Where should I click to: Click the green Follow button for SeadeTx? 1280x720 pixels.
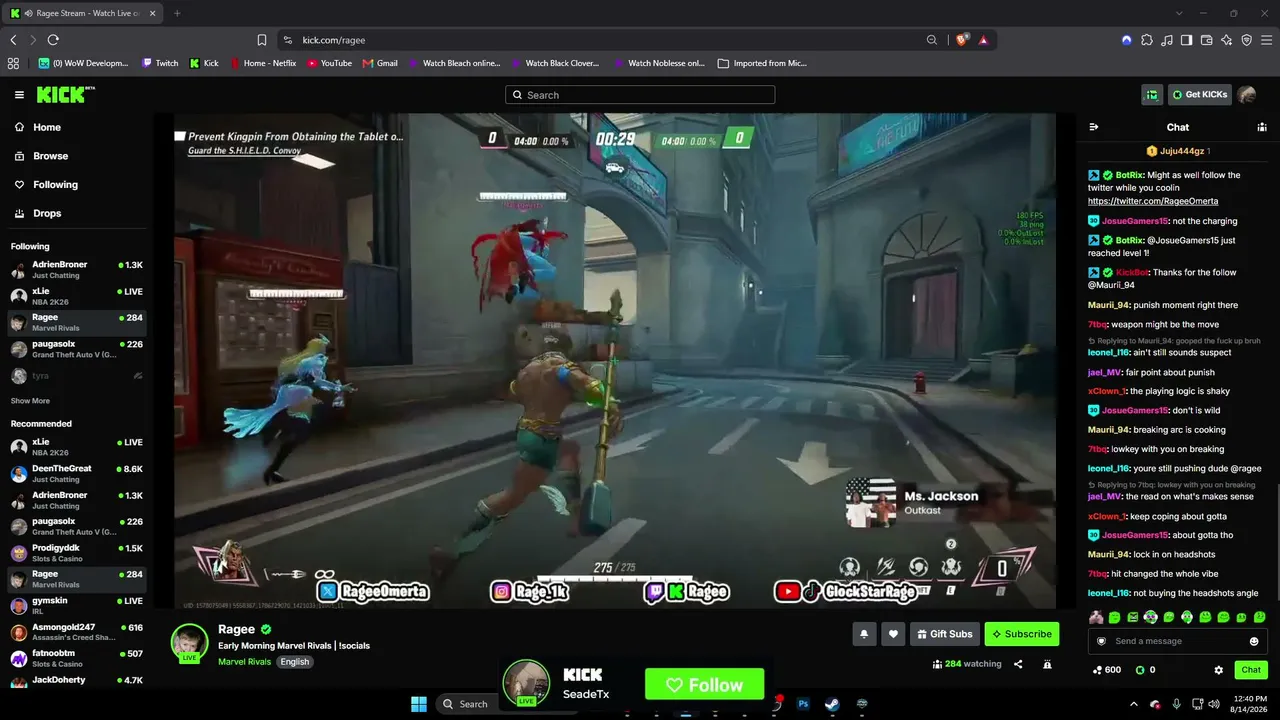[704, 685]
